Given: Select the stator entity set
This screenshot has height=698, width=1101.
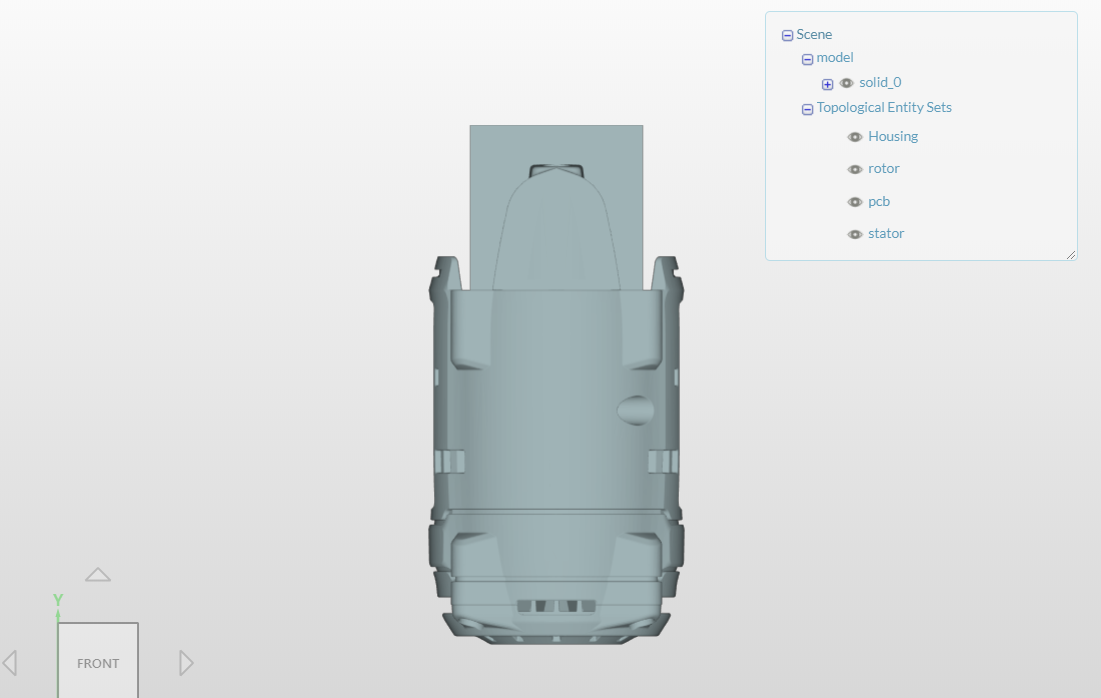Looking at the screenshot, I should 885,234.
